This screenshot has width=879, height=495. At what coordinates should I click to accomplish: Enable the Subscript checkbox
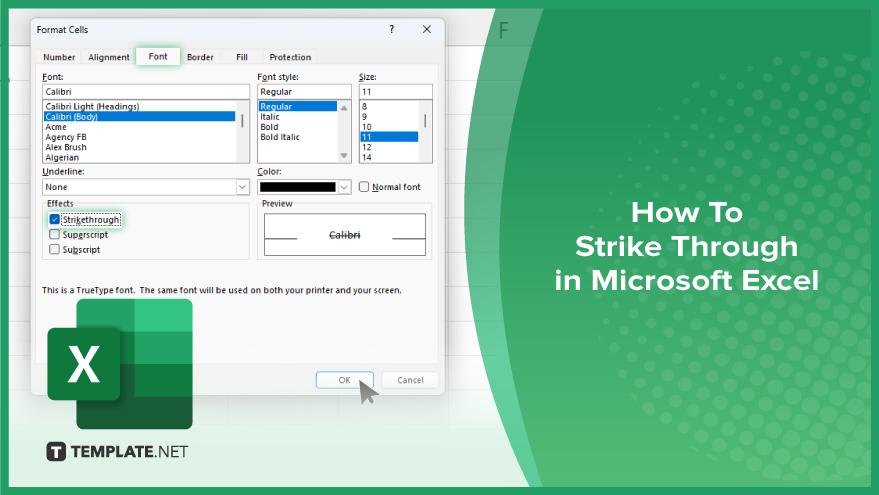(x=54, y=249)
